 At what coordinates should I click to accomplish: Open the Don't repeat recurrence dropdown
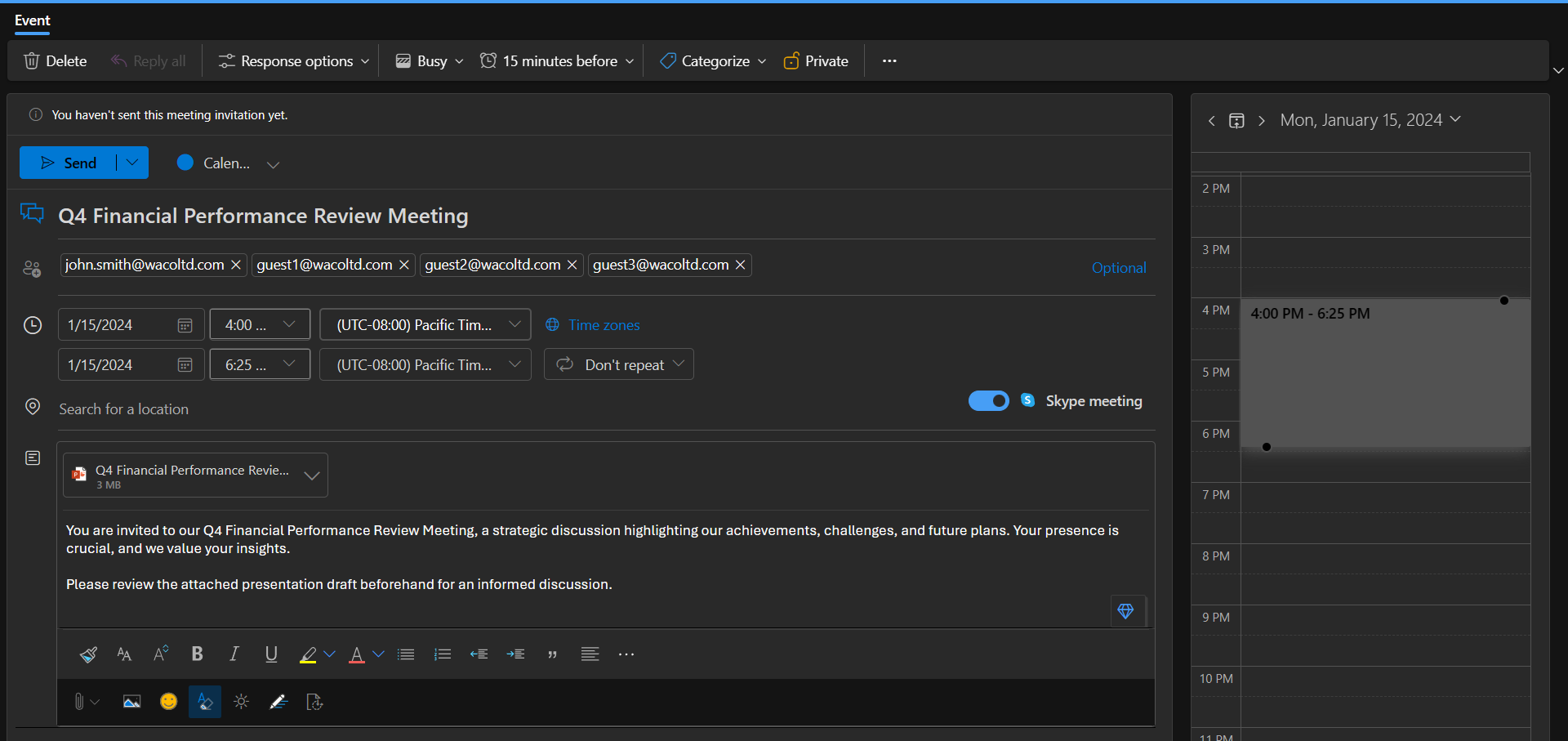pos(619,364)
